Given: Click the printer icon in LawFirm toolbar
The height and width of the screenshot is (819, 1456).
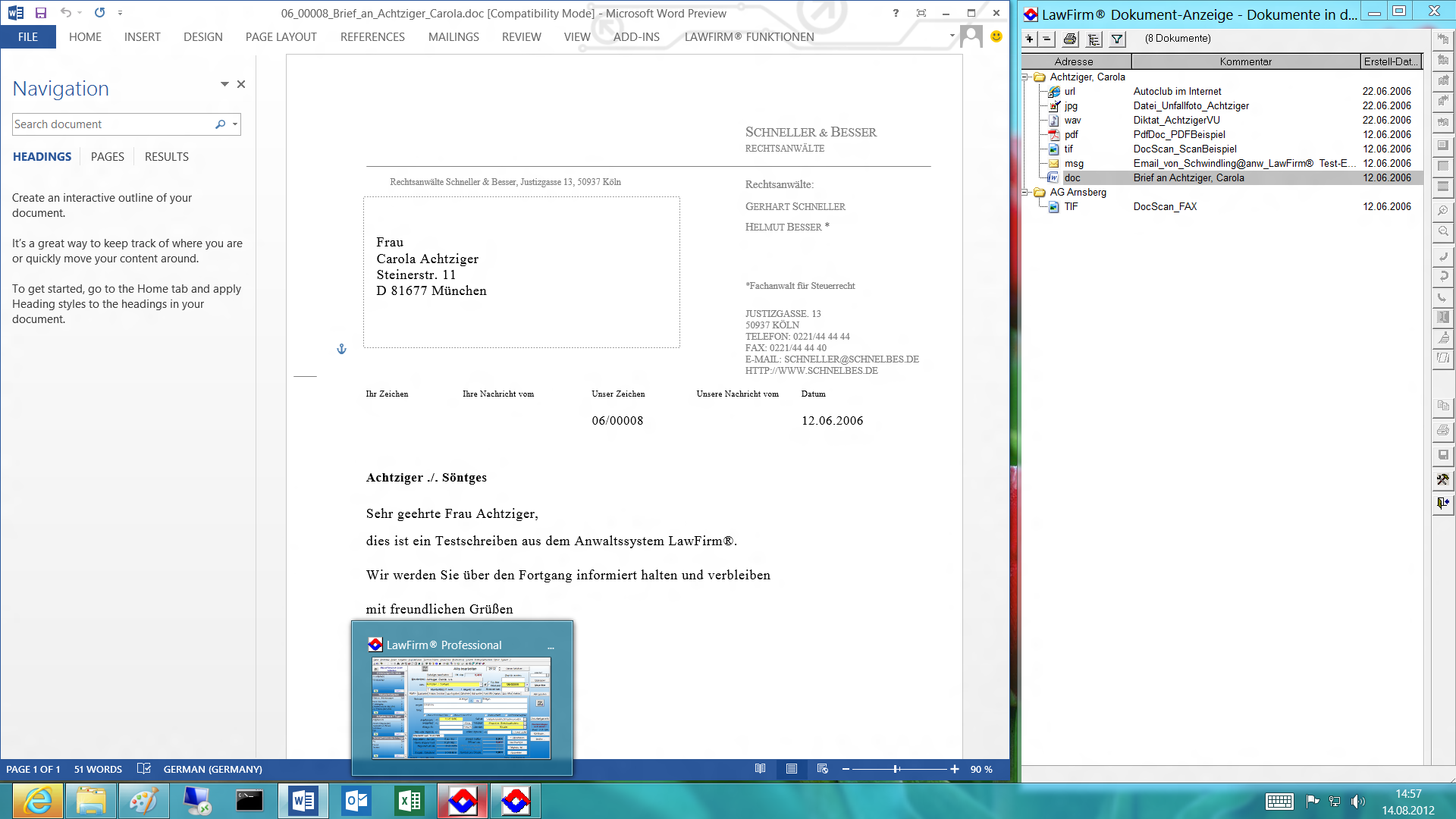Looking at the screenshot, I should (1069, 39).
